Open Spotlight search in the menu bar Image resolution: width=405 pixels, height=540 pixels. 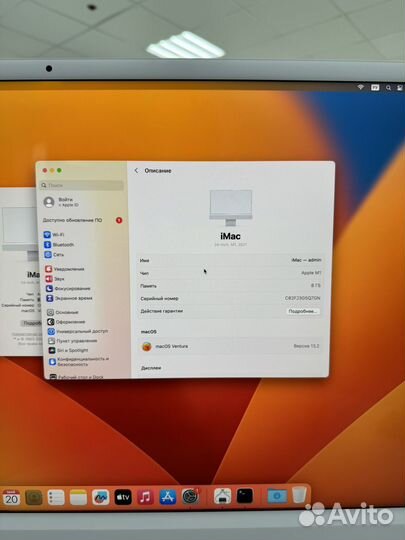[388, 88]
